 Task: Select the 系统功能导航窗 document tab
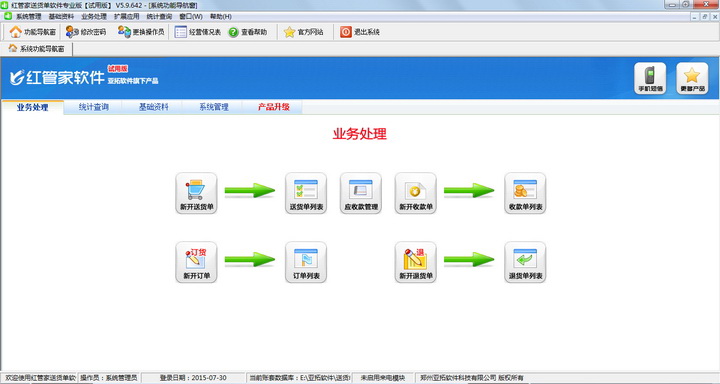coord(37,49)
